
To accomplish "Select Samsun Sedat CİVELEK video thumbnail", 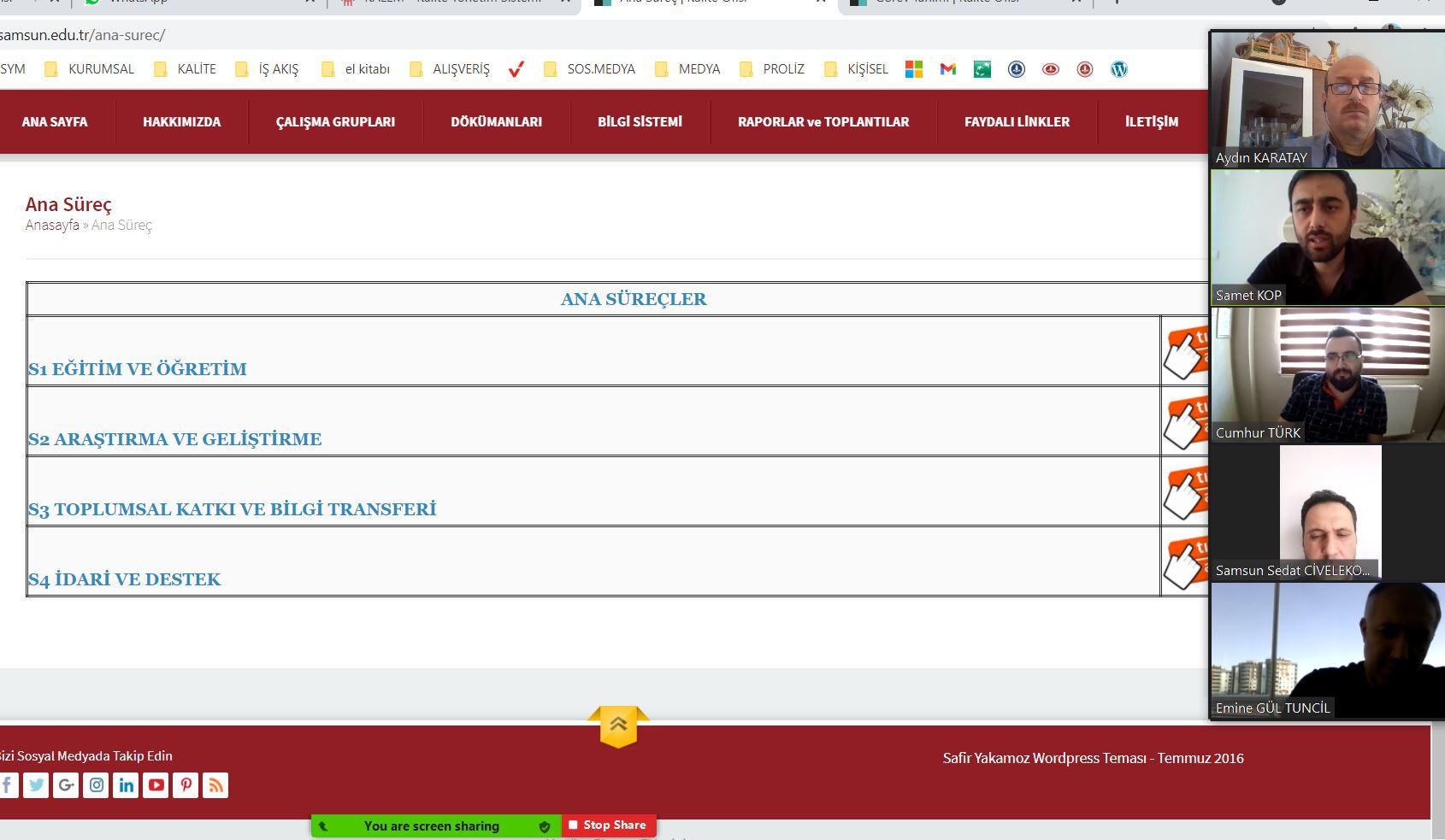I will [1327, 513].
